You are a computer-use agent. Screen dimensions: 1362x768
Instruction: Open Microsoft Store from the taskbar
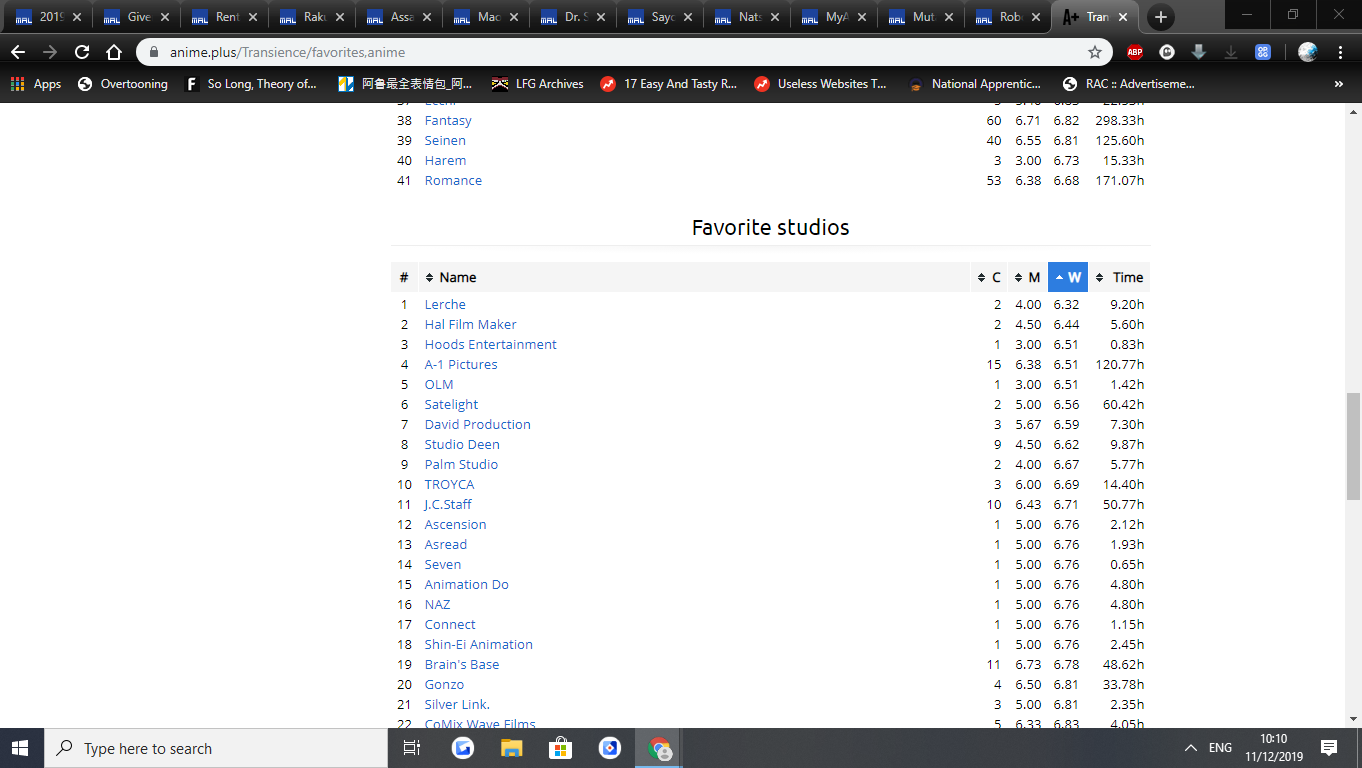tap(560, 748)
